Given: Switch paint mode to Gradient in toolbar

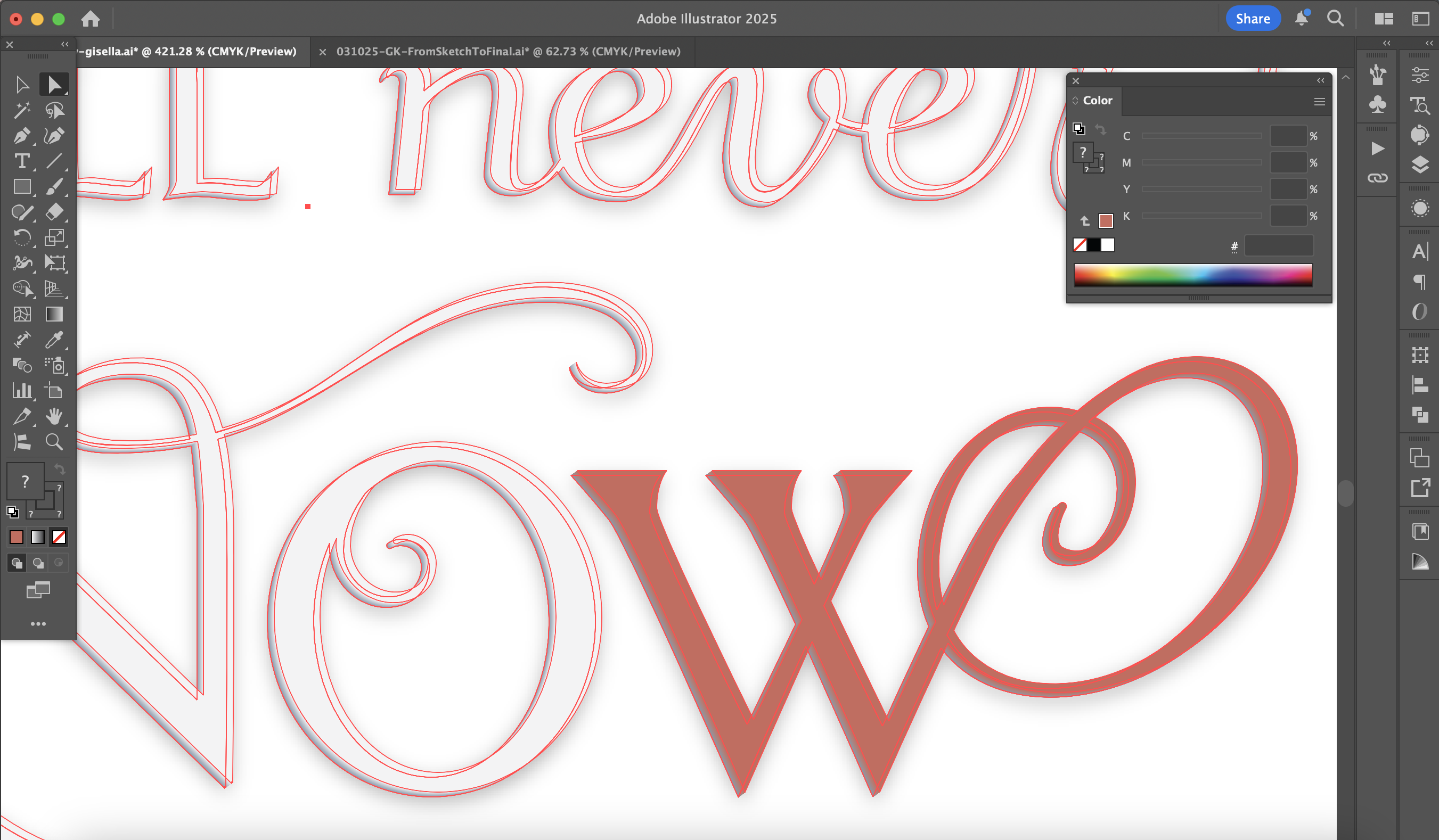Looking at the screenshot, I should click(38, 537).
